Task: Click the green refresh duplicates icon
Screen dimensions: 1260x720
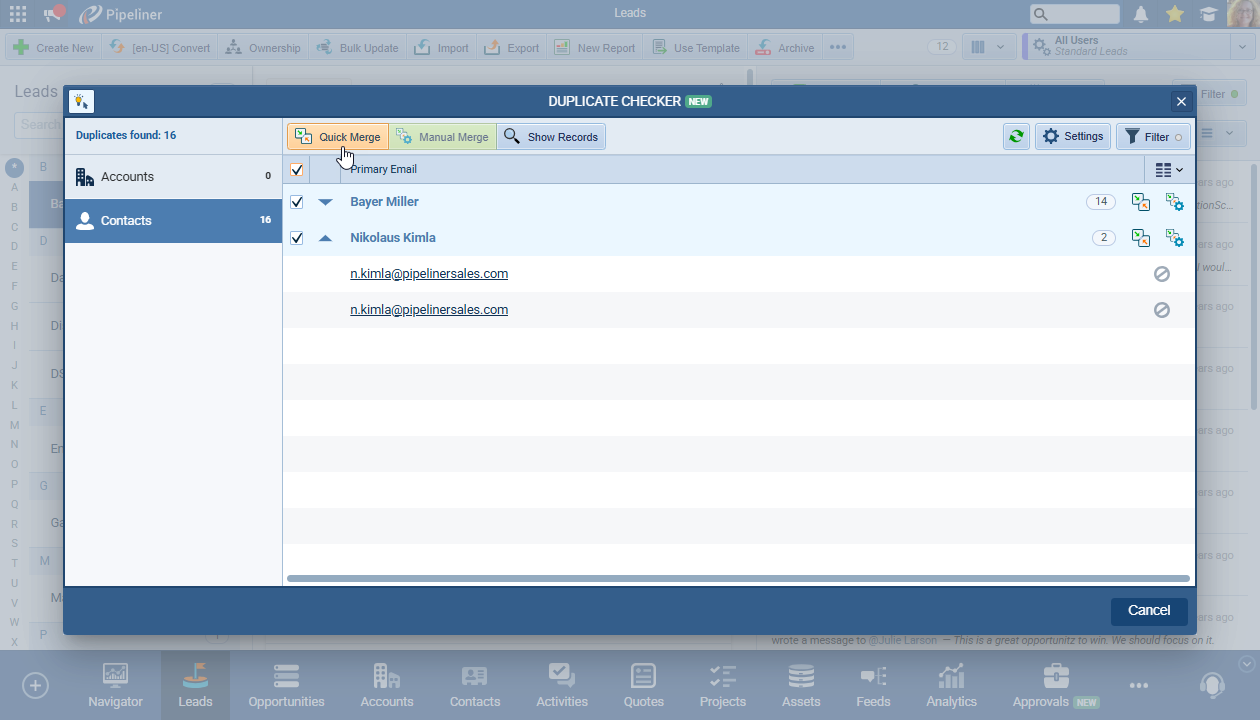Action: pyautogui.click(x=1016, y=137)
